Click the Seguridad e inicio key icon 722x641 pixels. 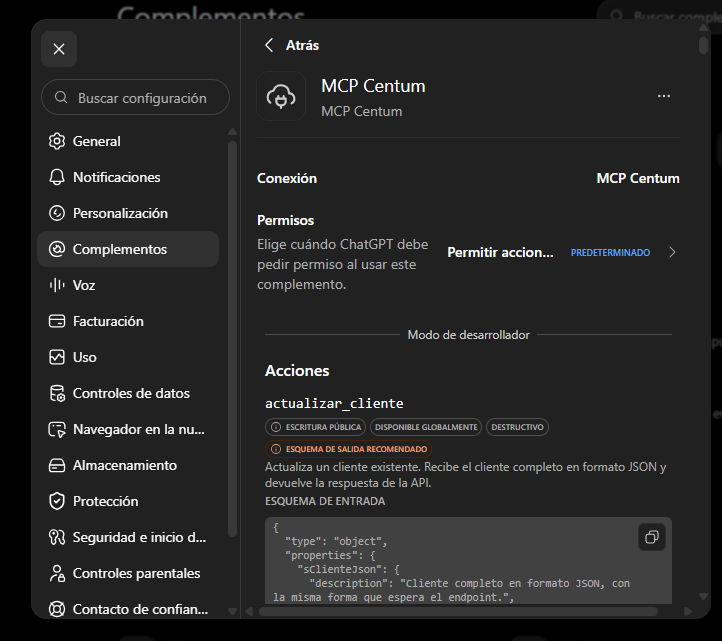click(x=57, y=537)
